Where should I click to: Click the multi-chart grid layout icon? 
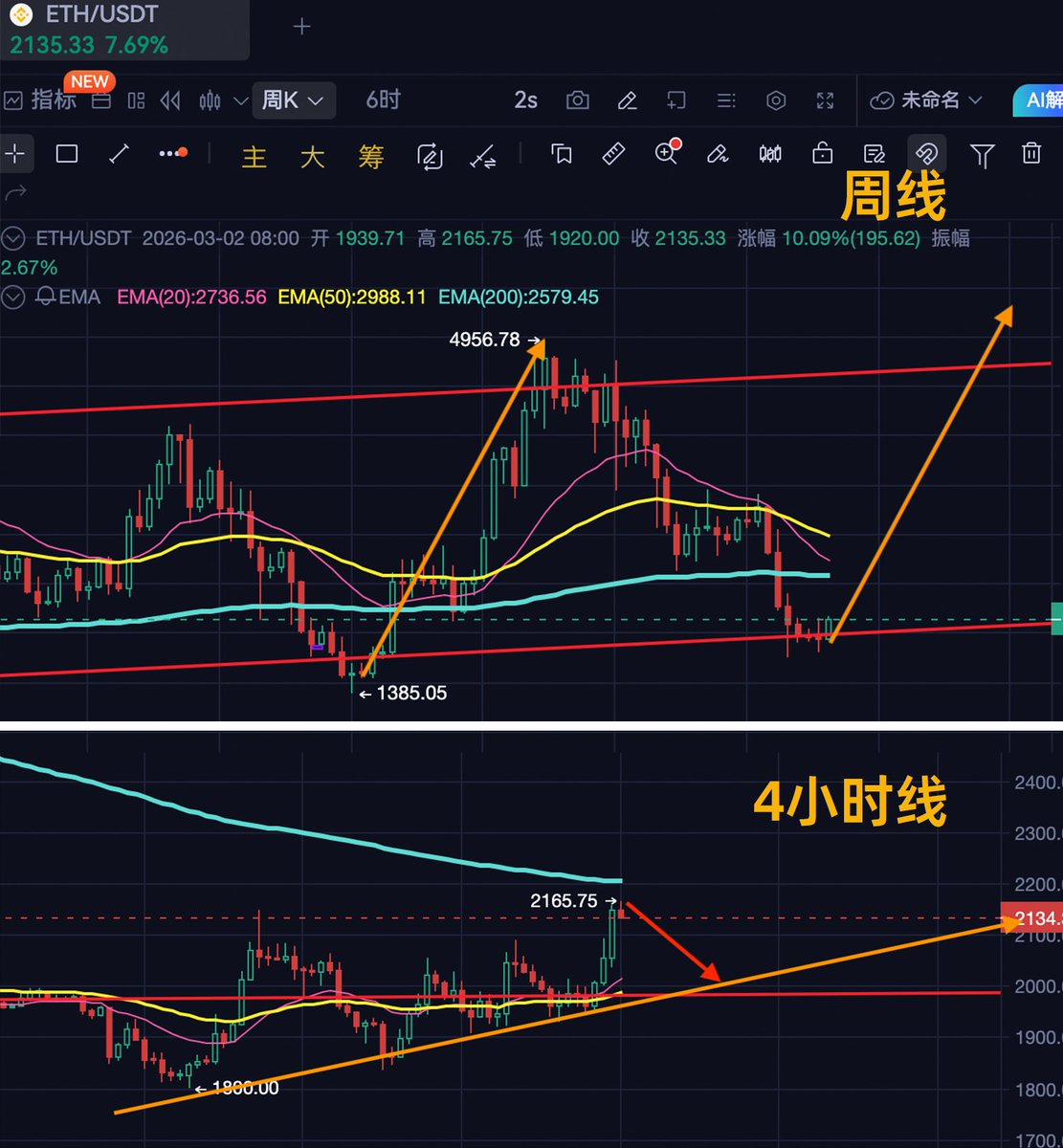tap(136, 100)
